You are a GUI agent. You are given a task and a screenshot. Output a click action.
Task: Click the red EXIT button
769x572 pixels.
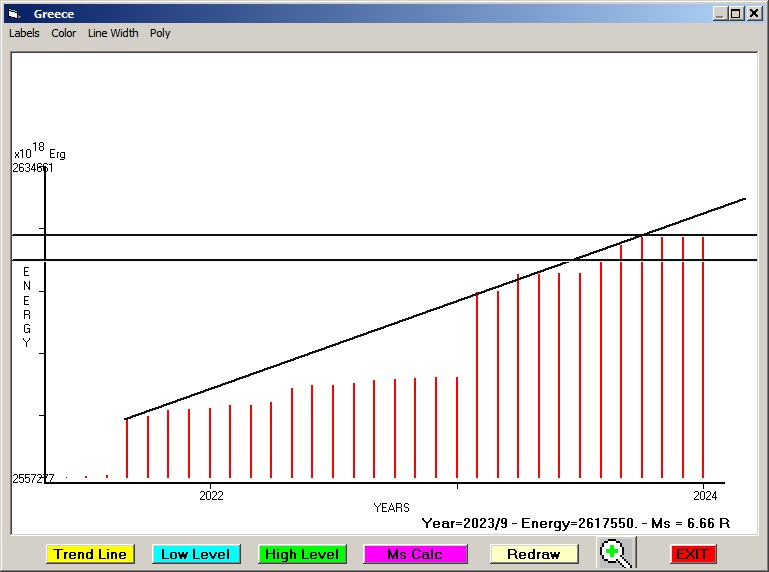(692, 554)
